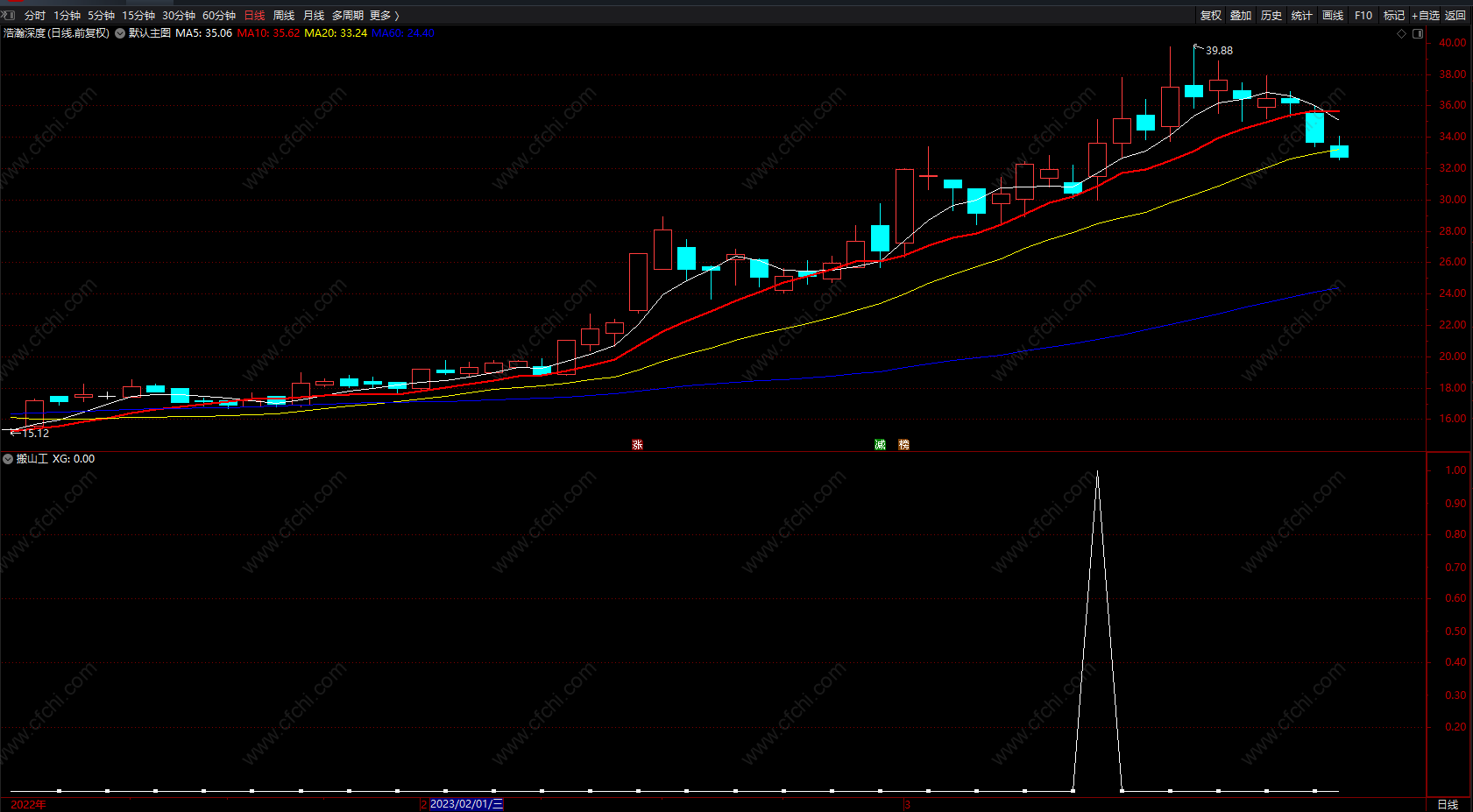Add stock via +自选 button
The width and height of the screenshot is (1473, 812).
(1426, 16)
